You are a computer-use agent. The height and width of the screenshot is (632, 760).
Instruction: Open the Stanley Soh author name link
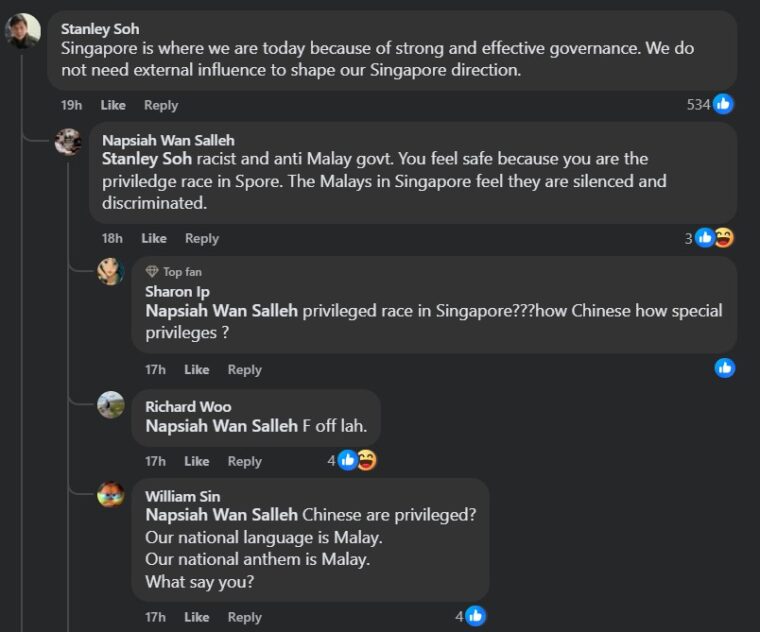pos(102,28)
